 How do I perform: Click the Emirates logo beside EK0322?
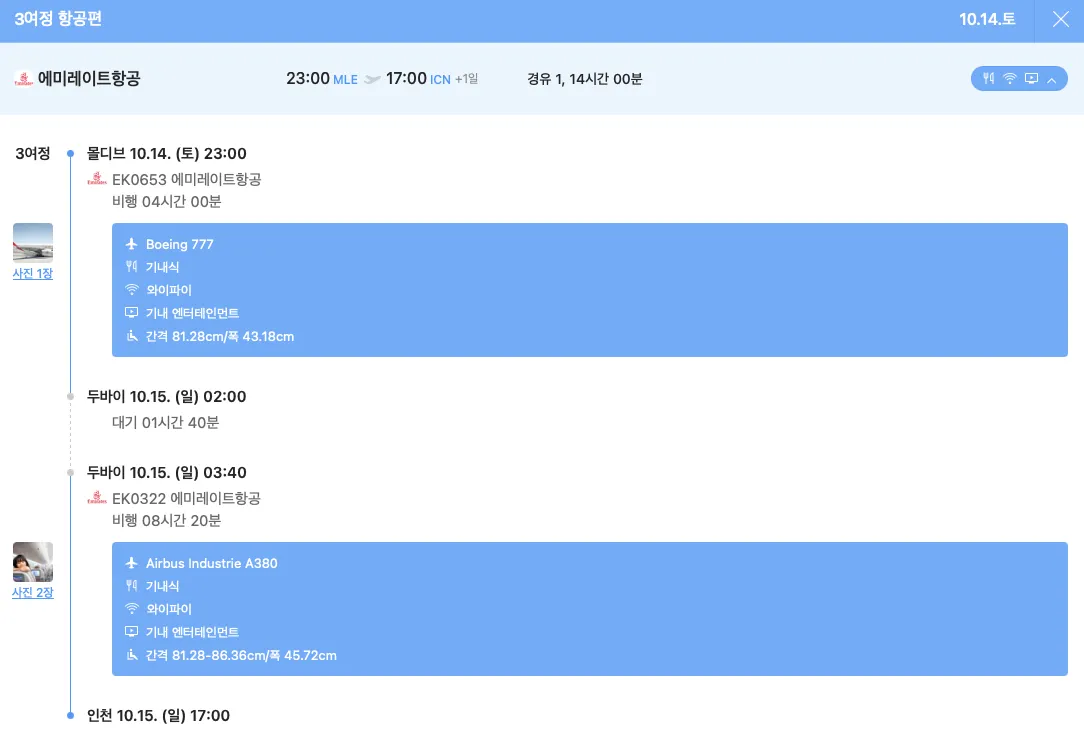tap(97, 498)
